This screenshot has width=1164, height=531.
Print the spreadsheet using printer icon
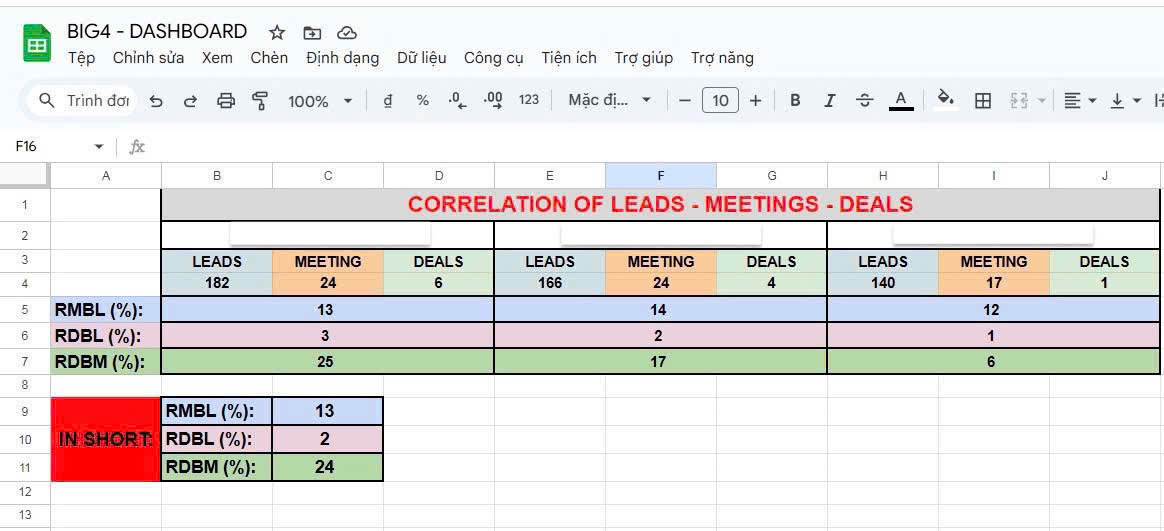click(x=226, y=101)
